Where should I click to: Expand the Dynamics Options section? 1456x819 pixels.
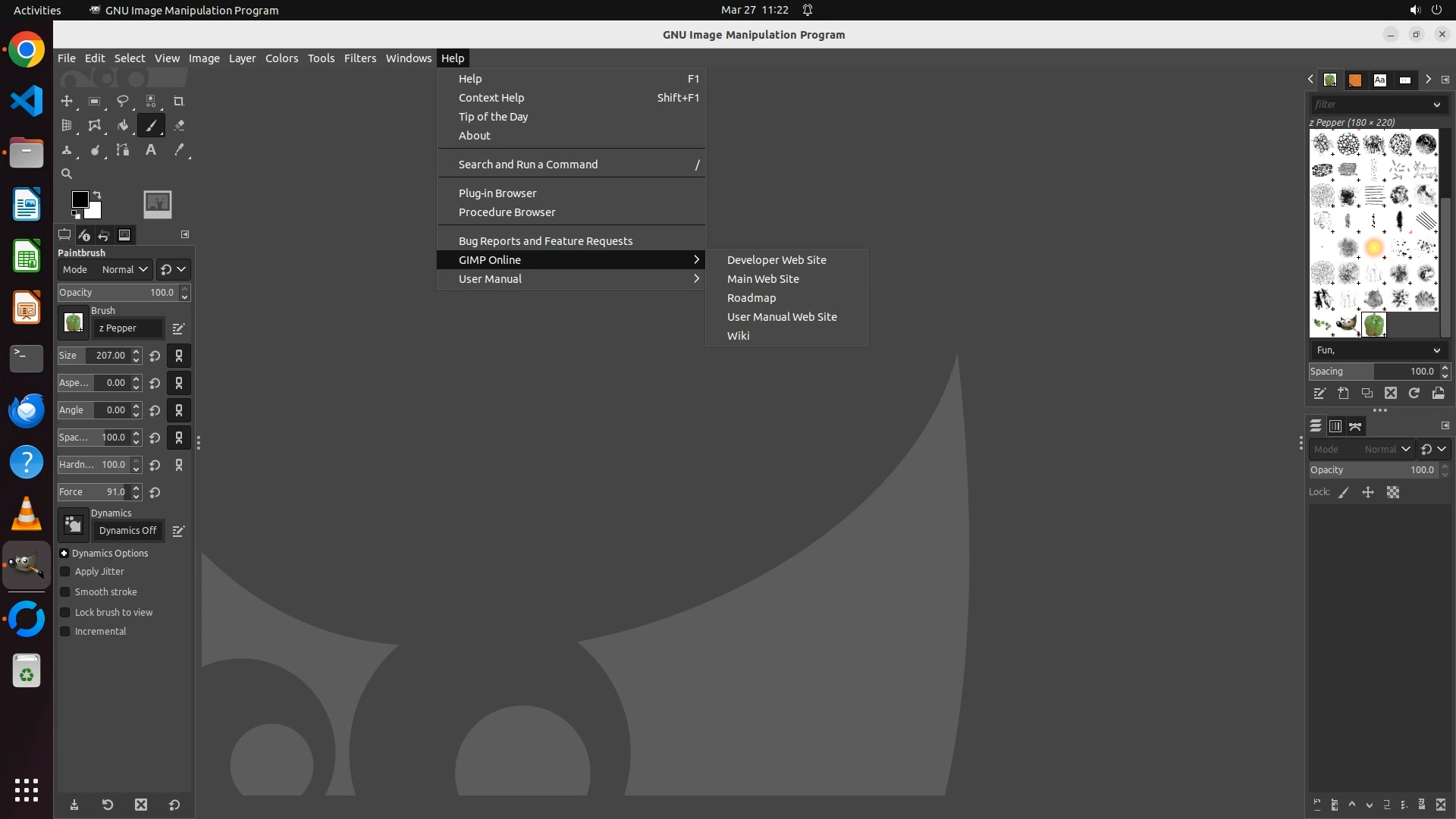(64, 554)
